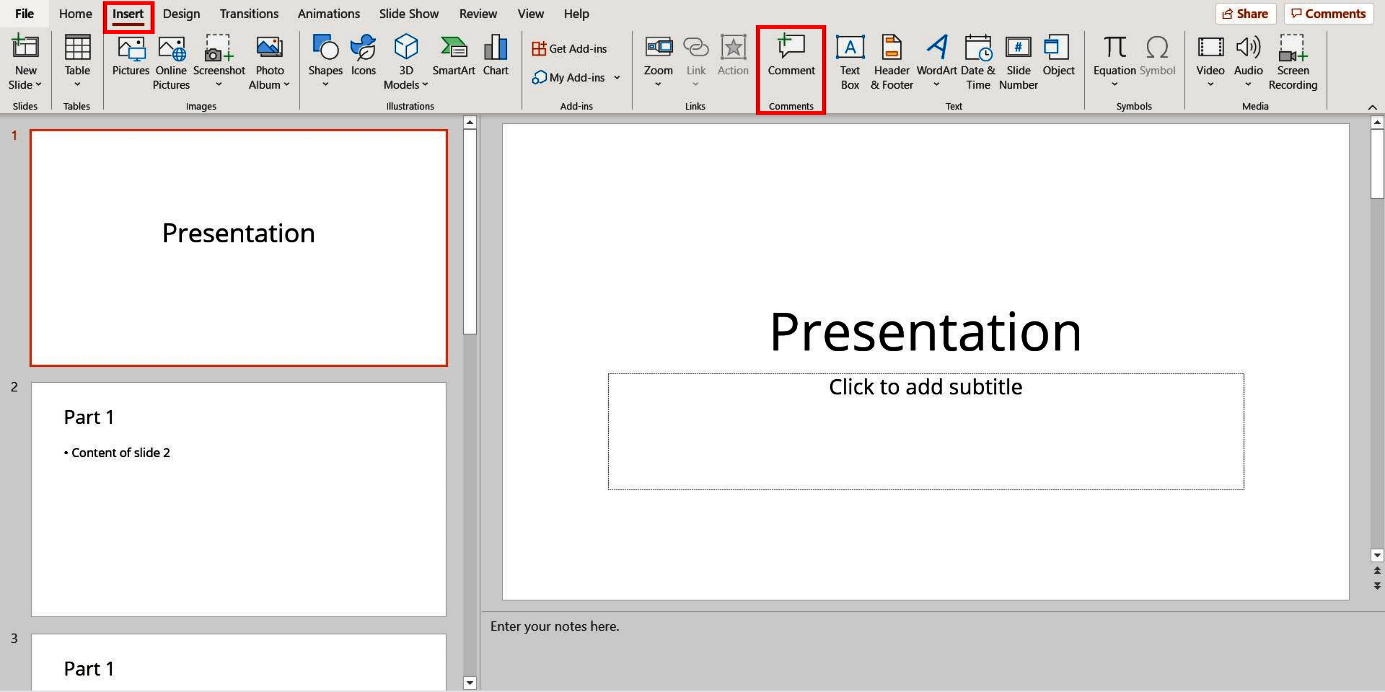Start a Screen Recording
The image size is (1385, 692).
tap(1293, 60)
